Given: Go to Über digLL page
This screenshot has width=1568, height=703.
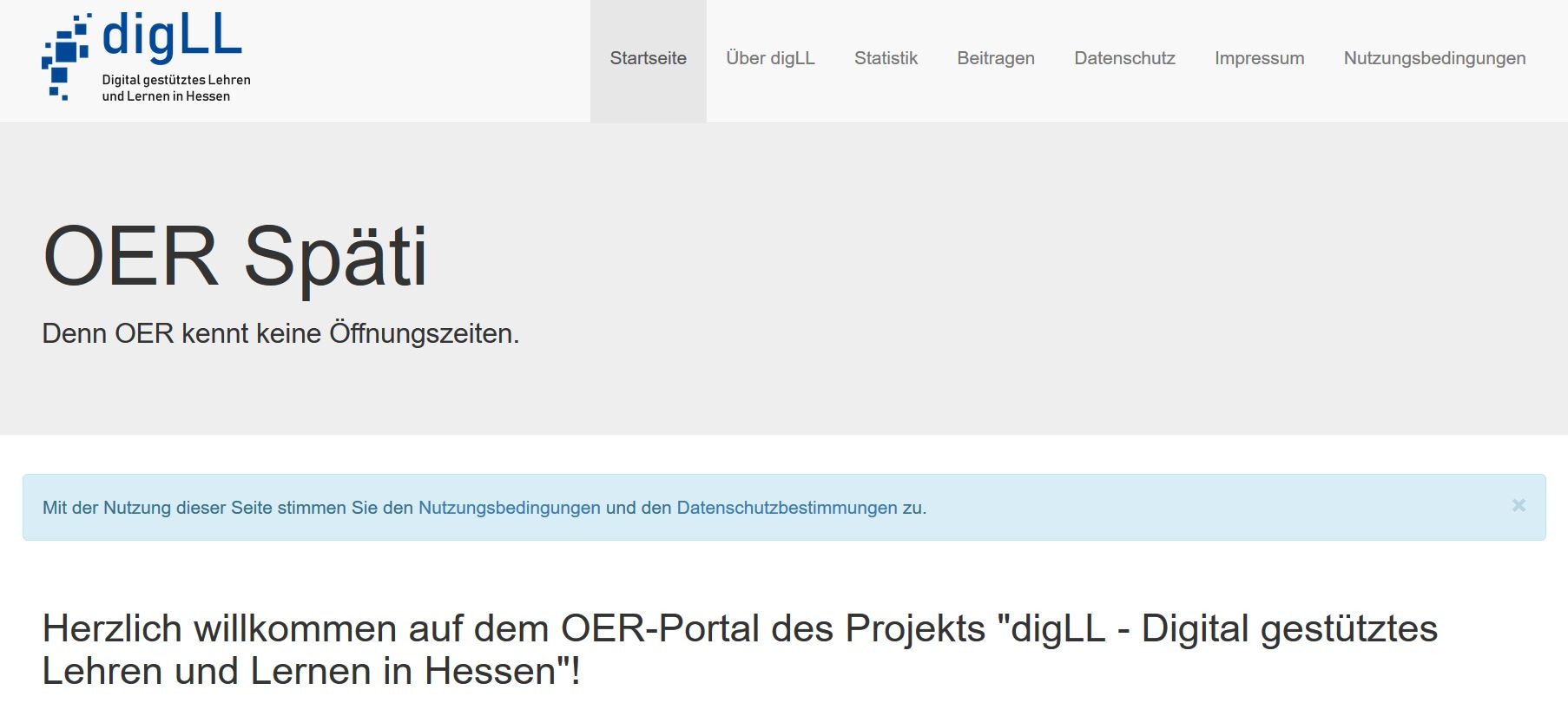Looking at the screenshot, I should [770, 58].
